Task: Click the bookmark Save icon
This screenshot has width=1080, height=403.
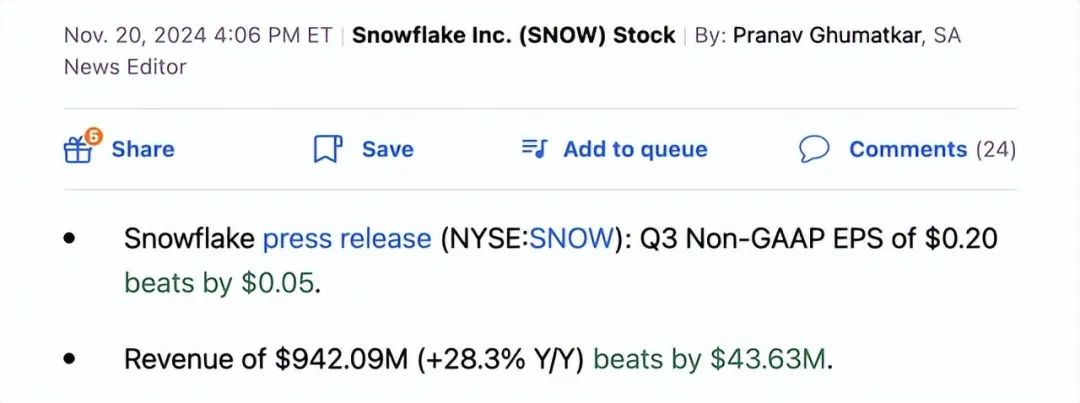Action: pos(327,150)
